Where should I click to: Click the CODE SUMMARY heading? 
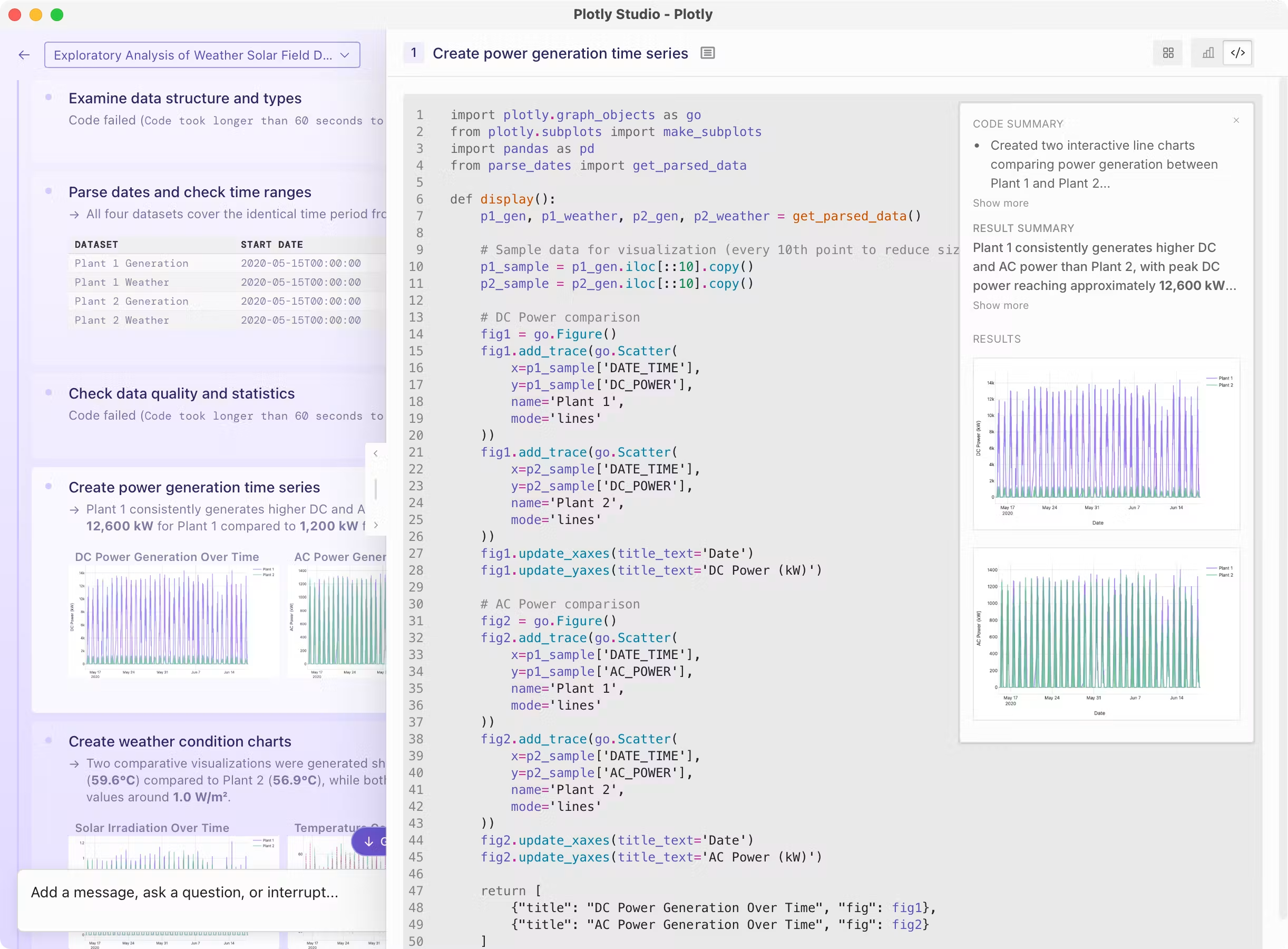(1018, 123)
